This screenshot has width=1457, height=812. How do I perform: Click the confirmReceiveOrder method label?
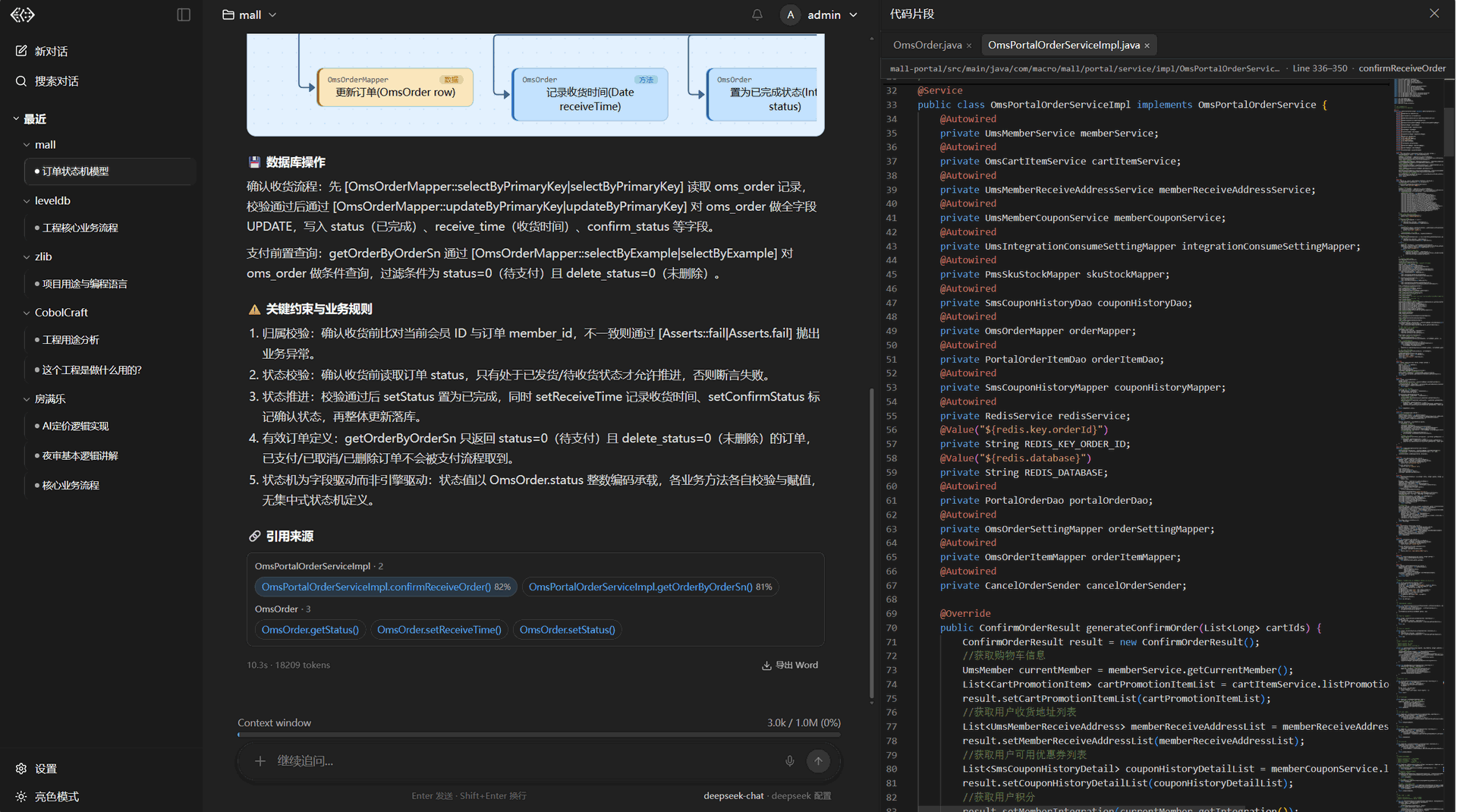click(1402, 68)
